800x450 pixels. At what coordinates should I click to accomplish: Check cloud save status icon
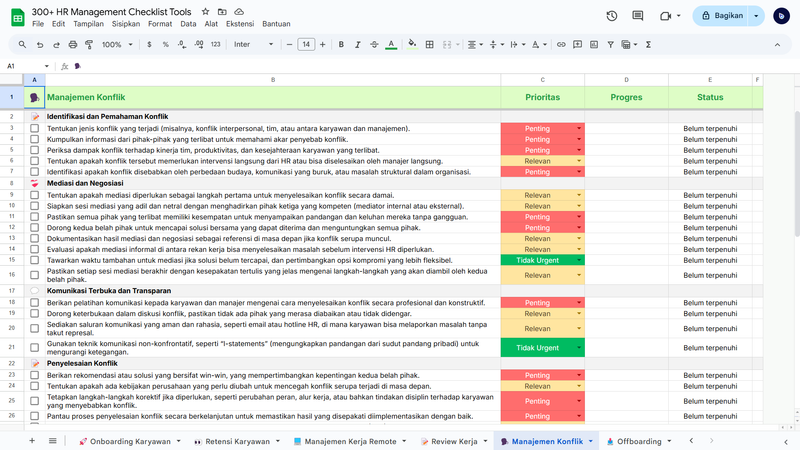coord(239,11)
